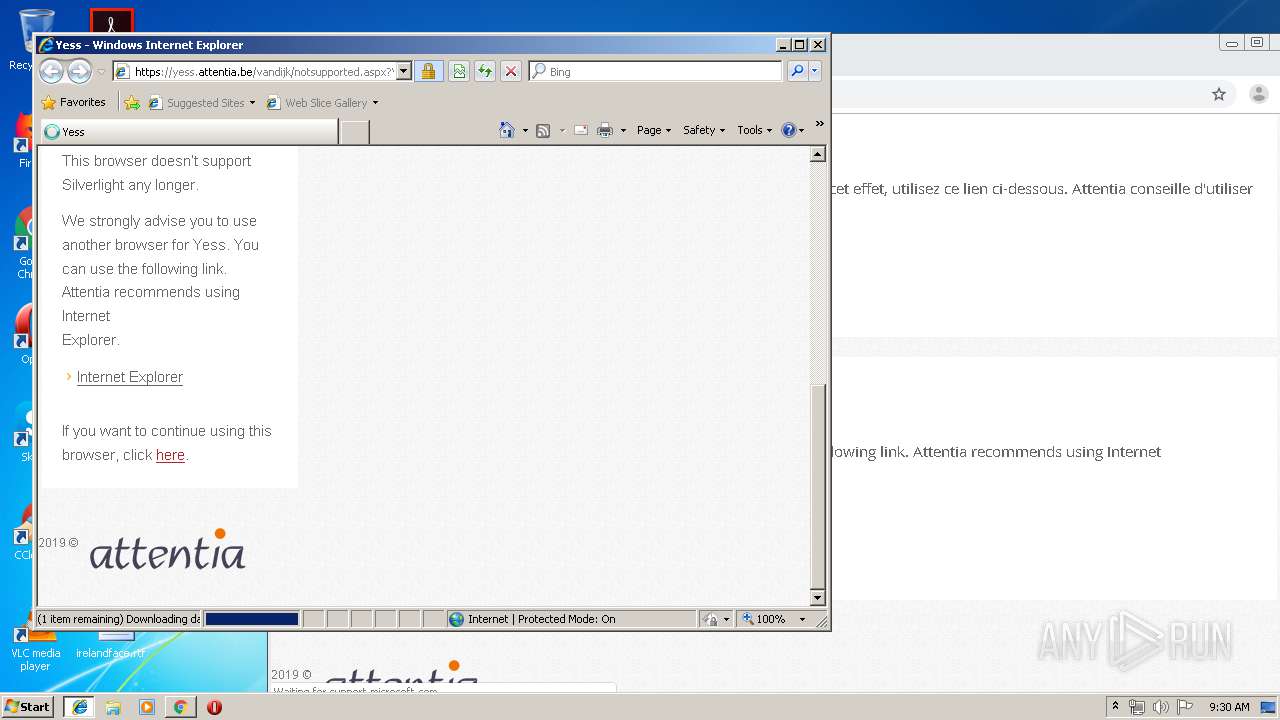Click the Chrome profile avatar icon

1259,94
